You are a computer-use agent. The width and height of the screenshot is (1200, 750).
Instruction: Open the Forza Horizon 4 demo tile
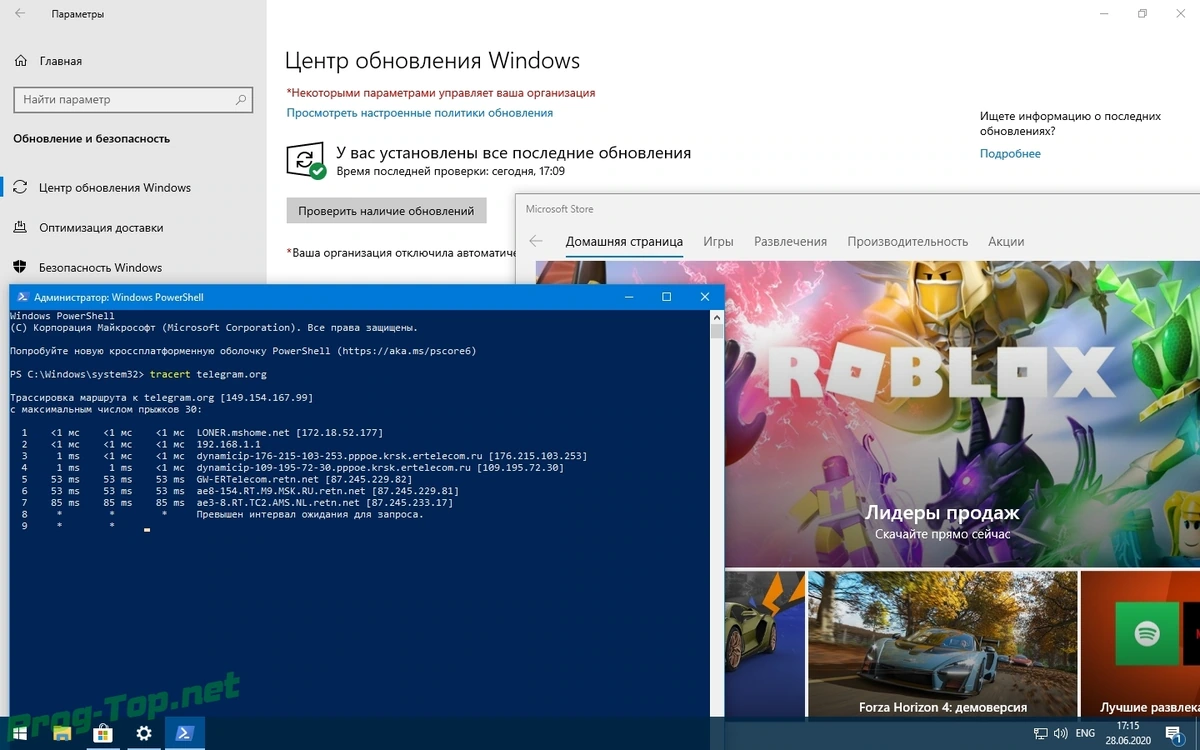[x=942, y=646]
